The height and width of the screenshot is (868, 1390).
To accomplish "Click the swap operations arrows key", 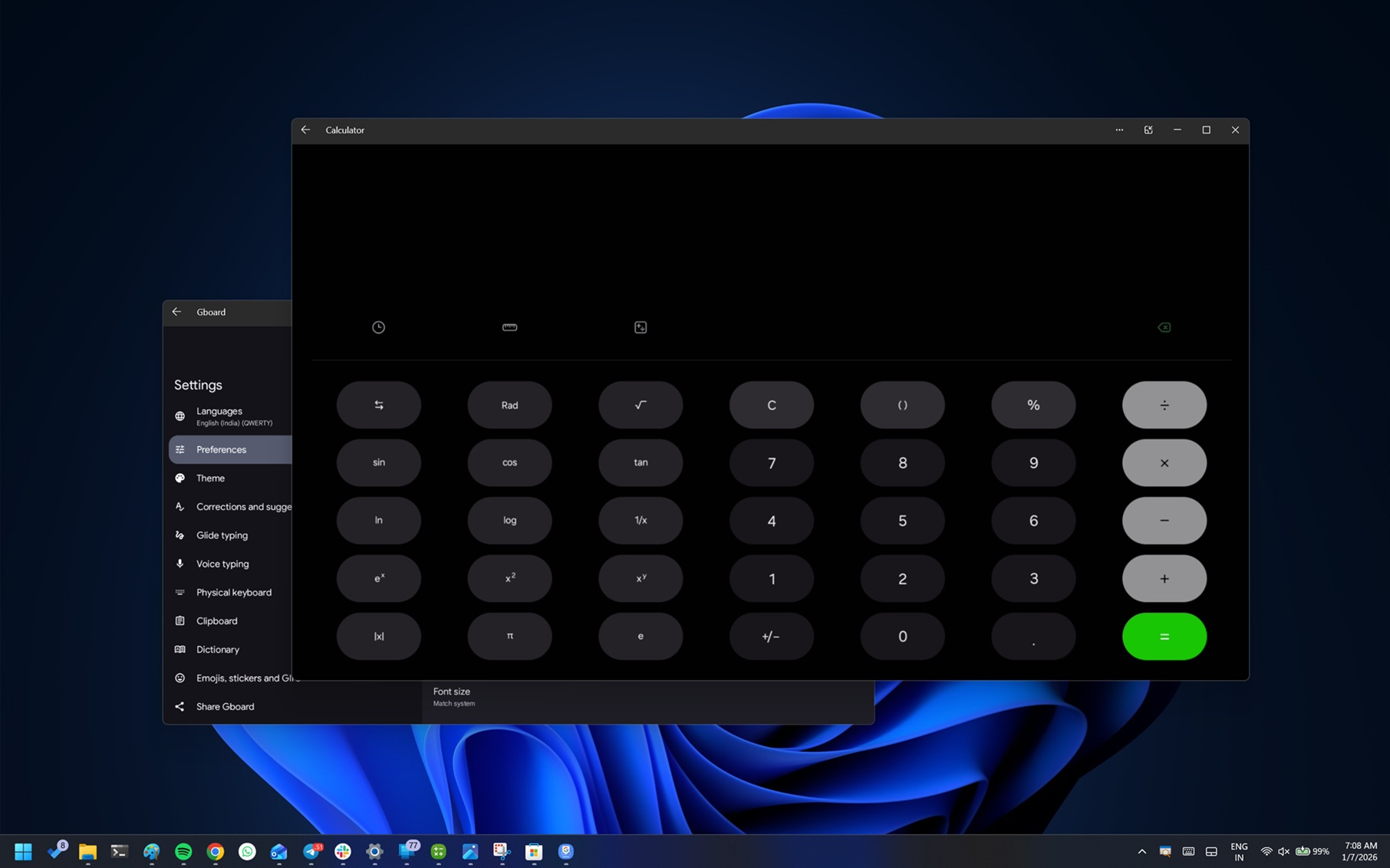I will click(x=378, y=405).
